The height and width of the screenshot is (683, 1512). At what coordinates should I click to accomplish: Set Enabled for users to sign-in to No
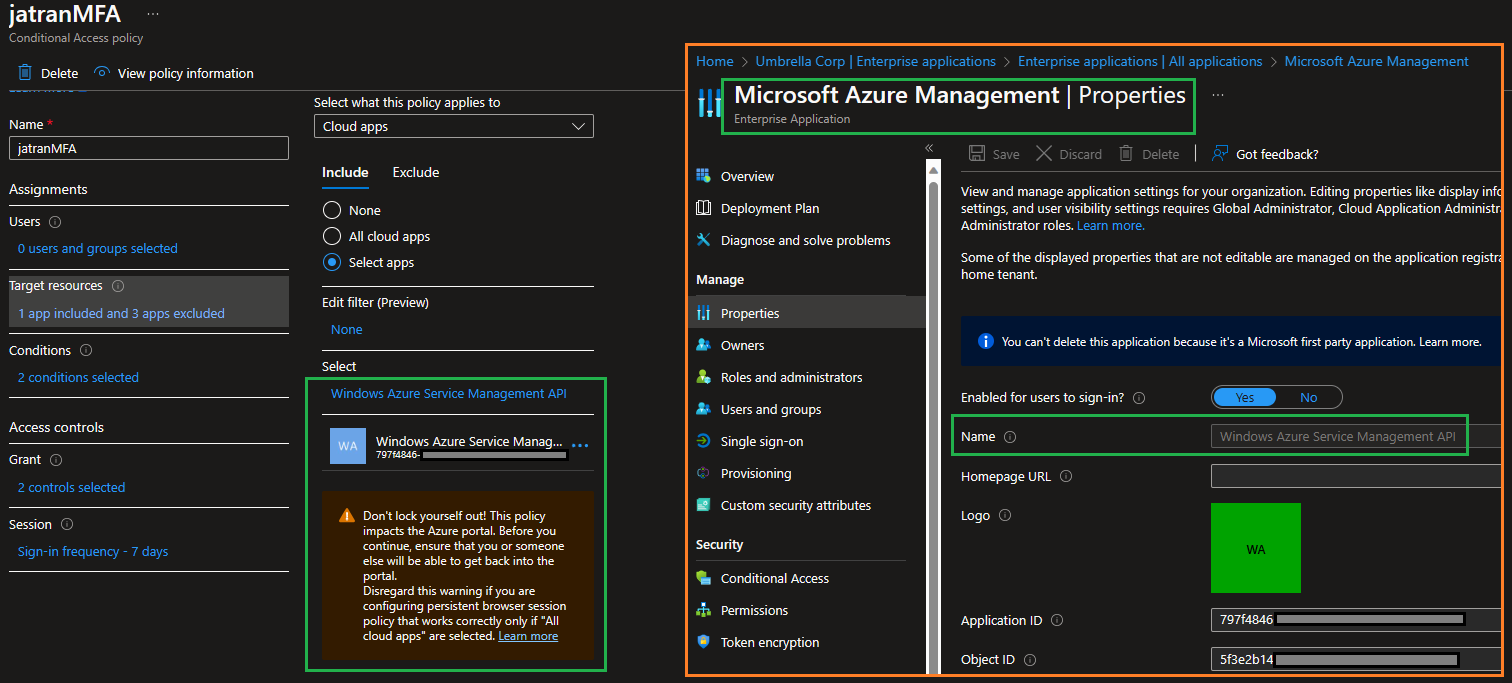(x=1308, y=397)
